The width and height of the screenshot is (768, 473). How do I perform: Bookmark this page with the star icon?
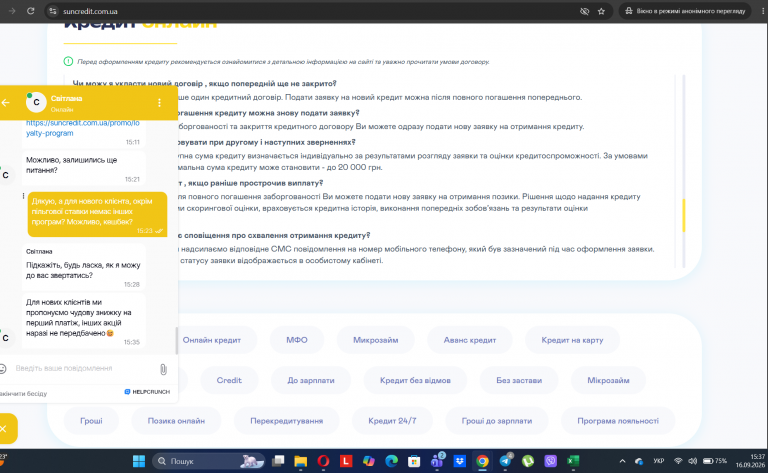(x=601, y=11)
